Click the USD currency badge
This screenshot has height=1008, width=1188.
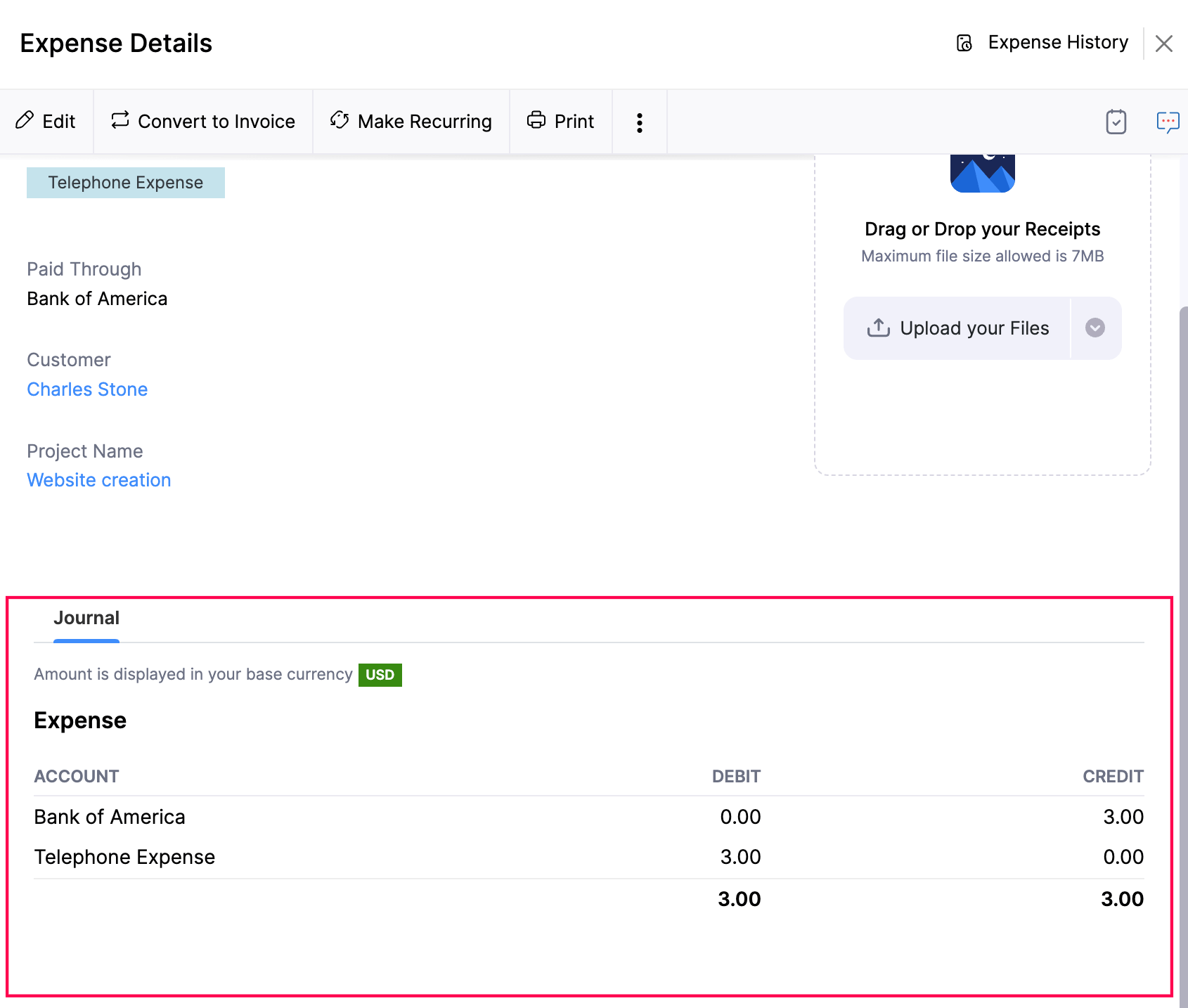coord(380,675)
